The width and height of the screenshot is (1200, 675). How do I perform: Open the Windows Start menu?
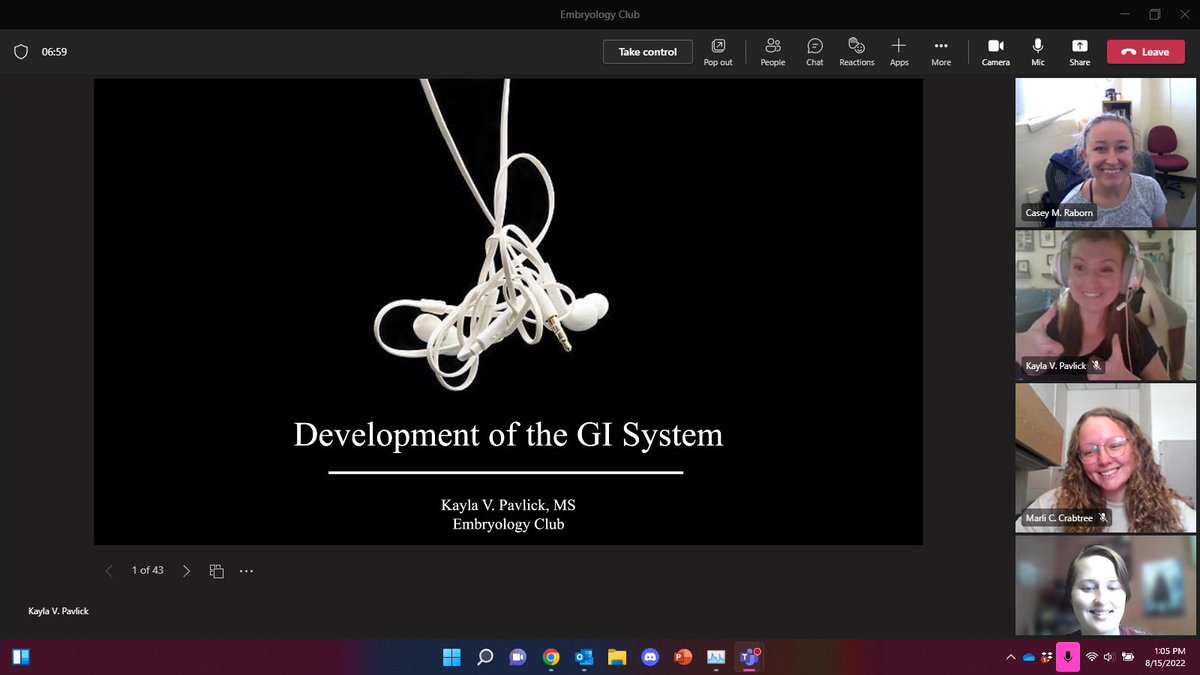[451, 658]
